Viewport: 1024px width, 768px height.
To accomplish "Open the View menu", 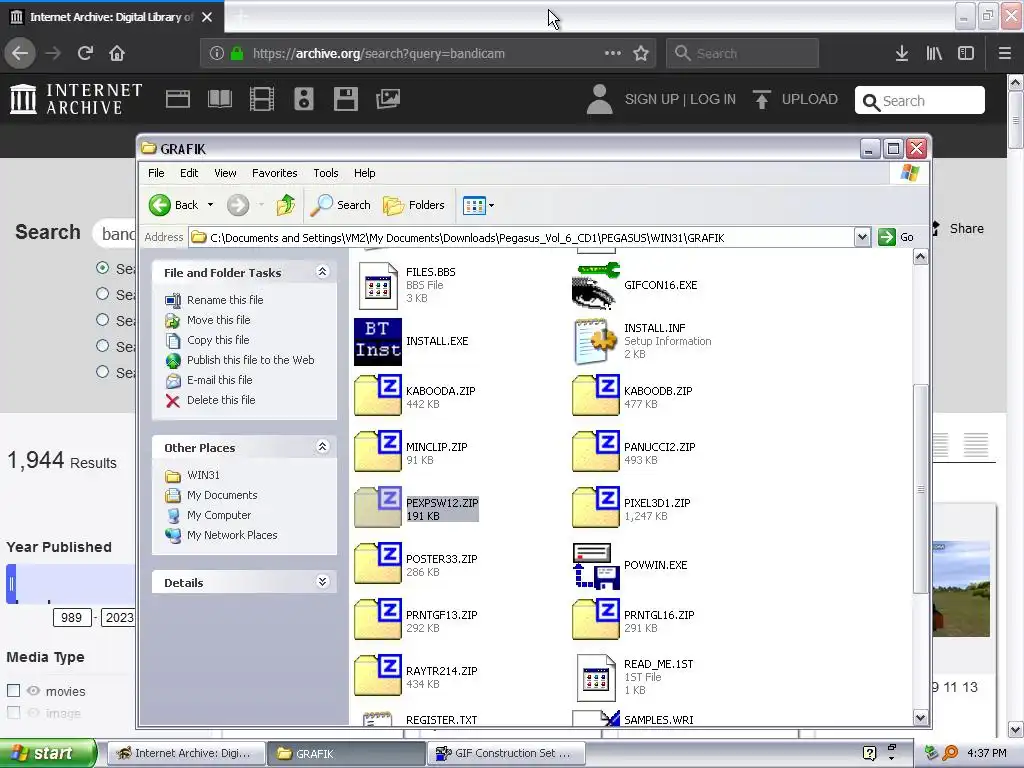I will pyautogui.click(x=225, y=173).
